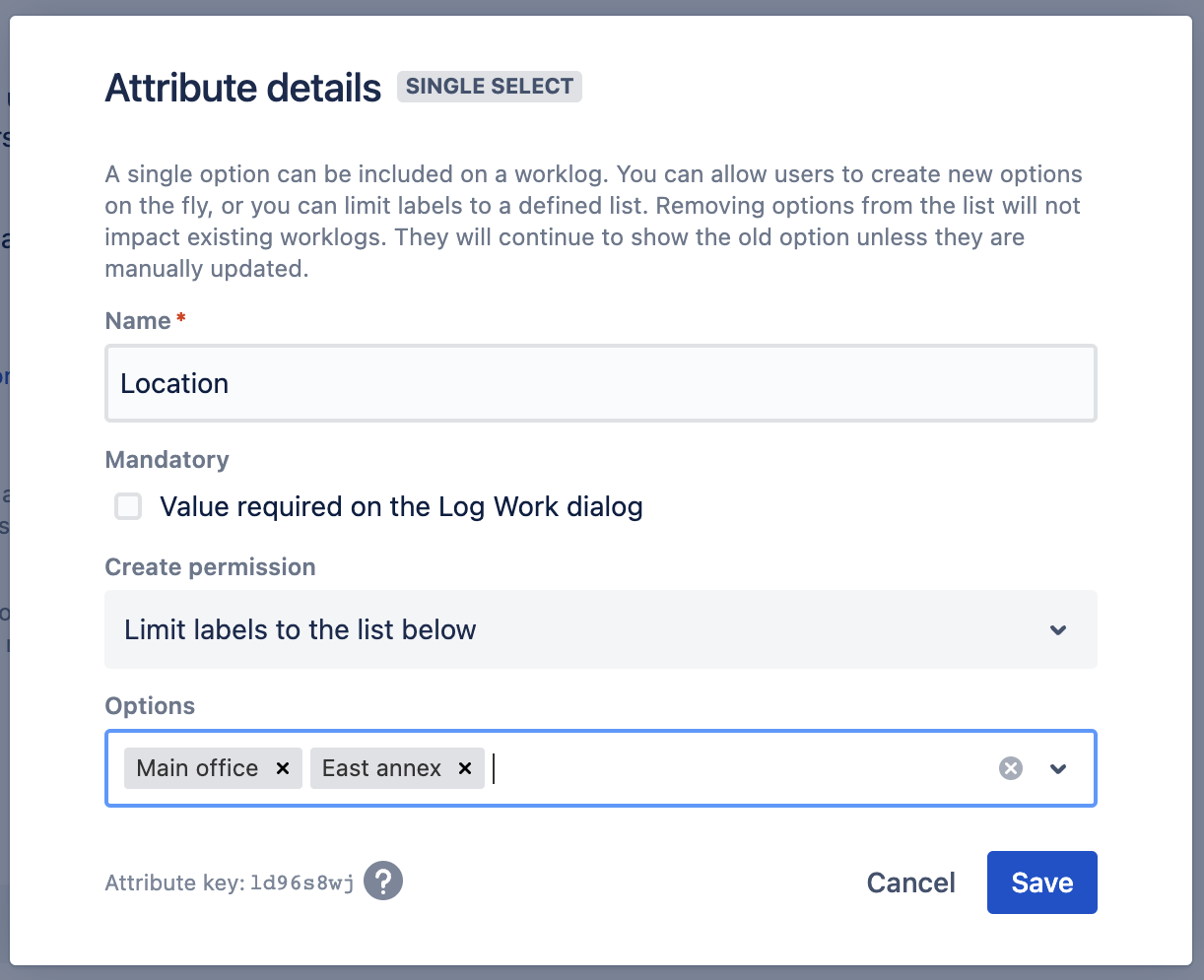Toggle the Mandatory value required checkbox

(128, 507)
